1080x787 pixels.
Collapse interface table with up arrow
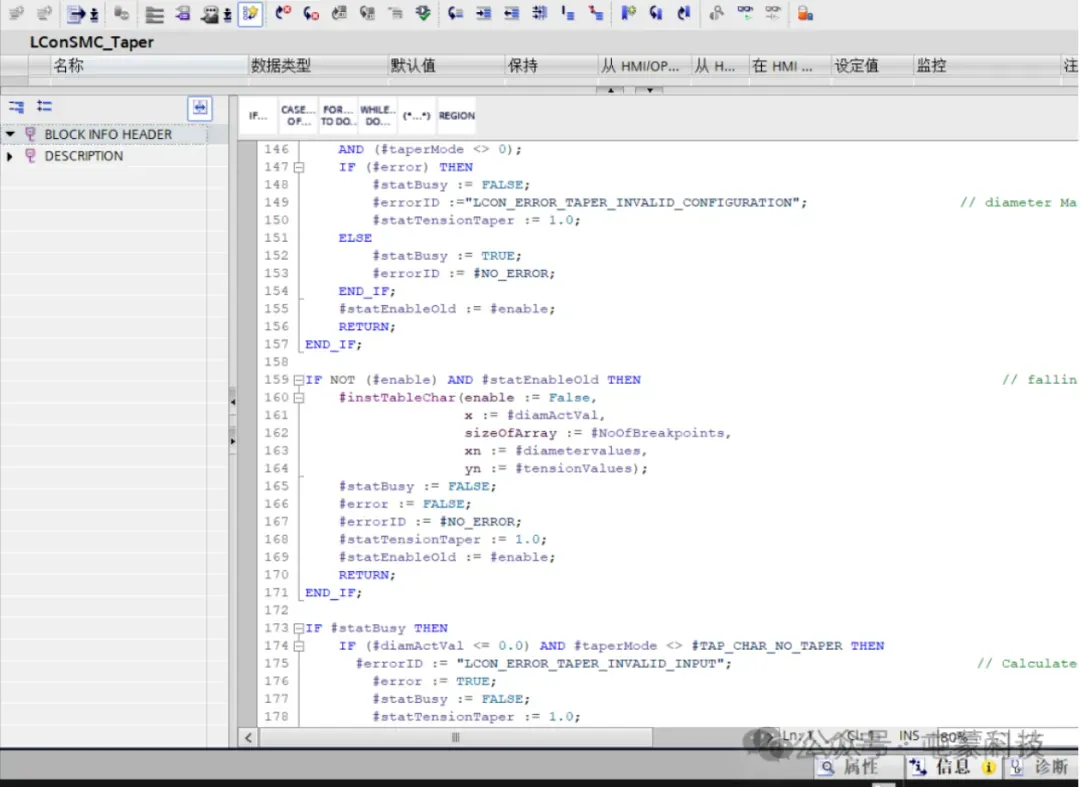point(610,90)
